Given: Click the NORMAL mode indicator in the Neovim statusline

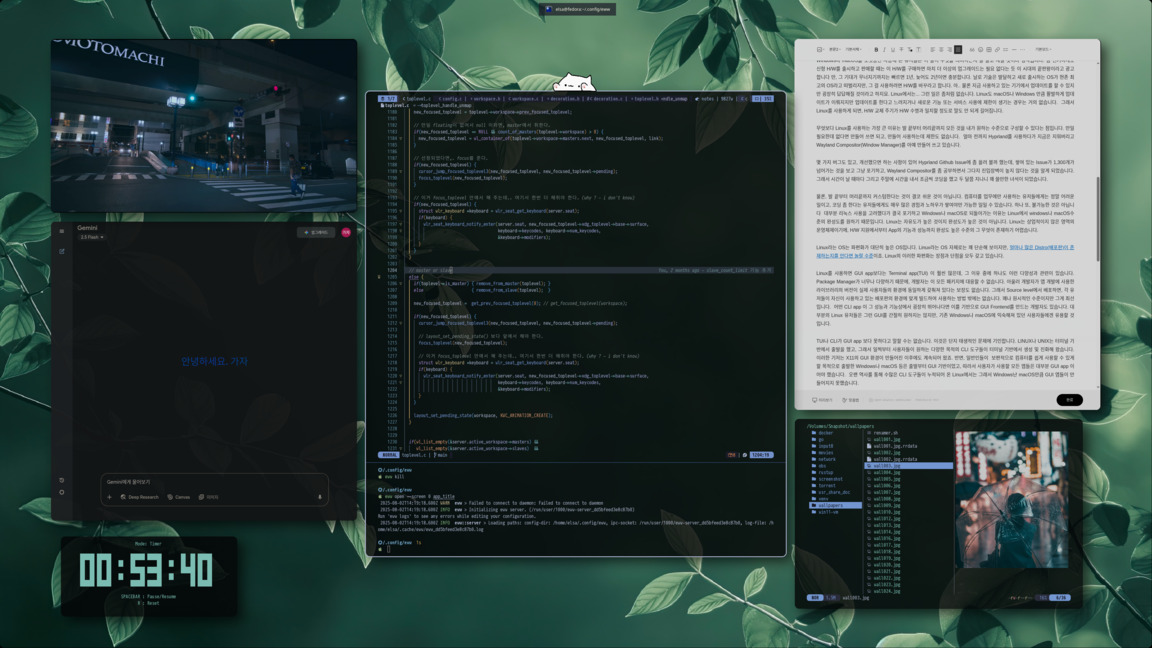Looking at the screenshot, I should [x=389, y=455].
